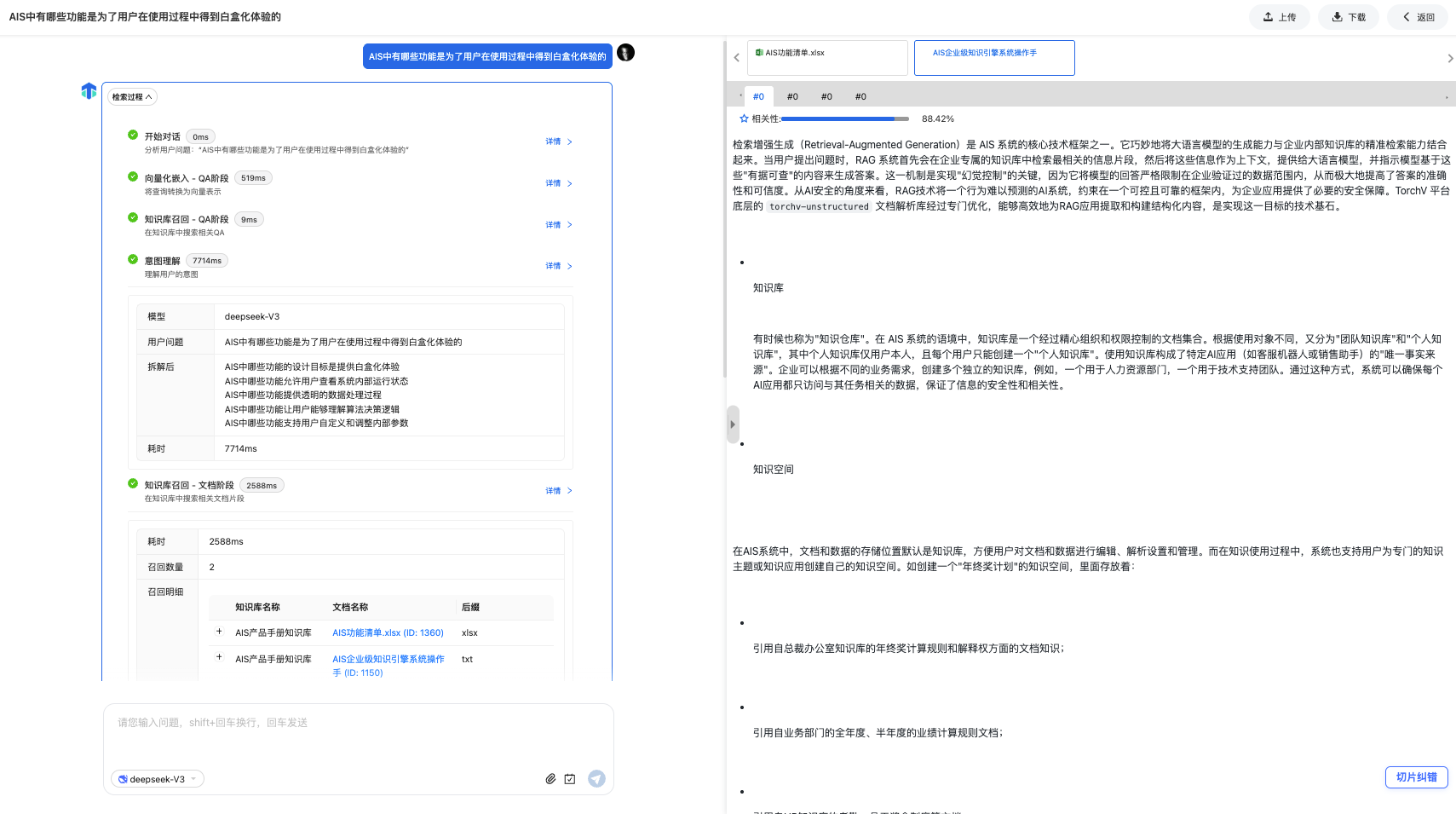Click the send message paper-plane icon
The image size is (1456, 814).
click(x=596, y=779)
